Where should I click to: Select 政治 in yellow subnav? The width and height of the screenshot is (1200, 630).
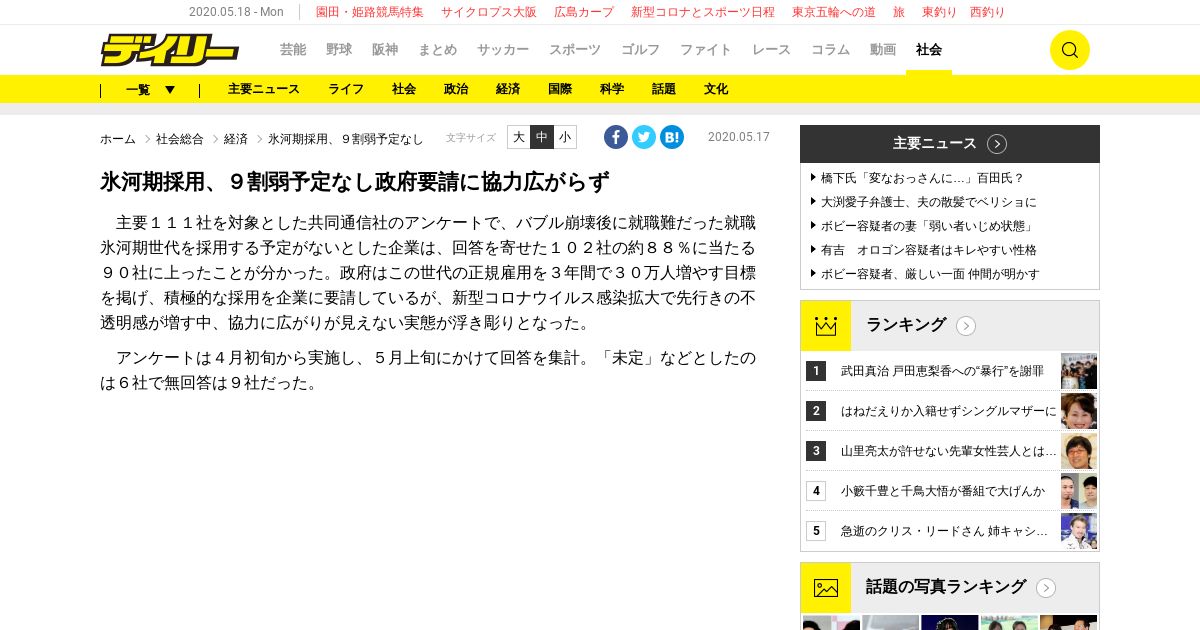coord(456,89)
